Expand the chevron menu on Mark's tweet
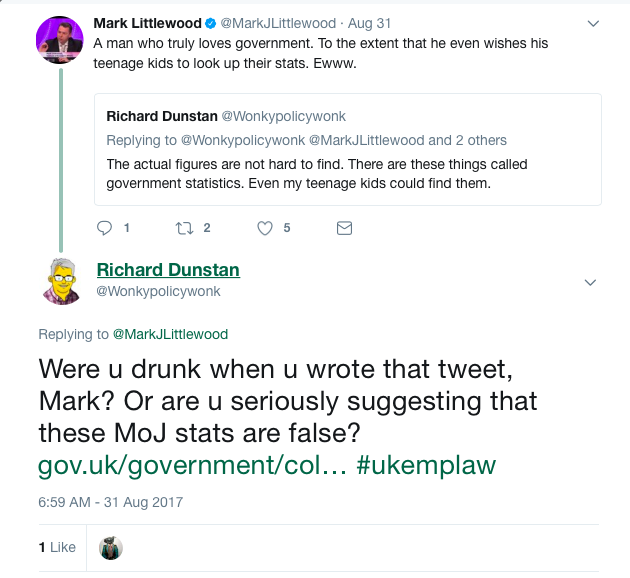 click(593, 23)
